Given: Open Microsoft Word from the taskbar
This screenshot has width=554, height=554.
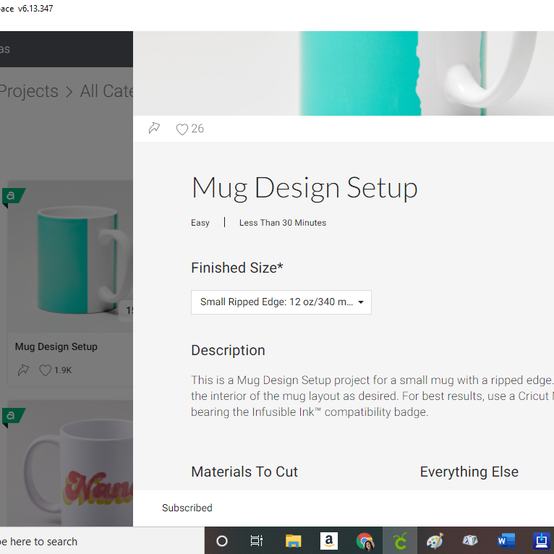Looking at the screenshot, I should coord(506,541).
